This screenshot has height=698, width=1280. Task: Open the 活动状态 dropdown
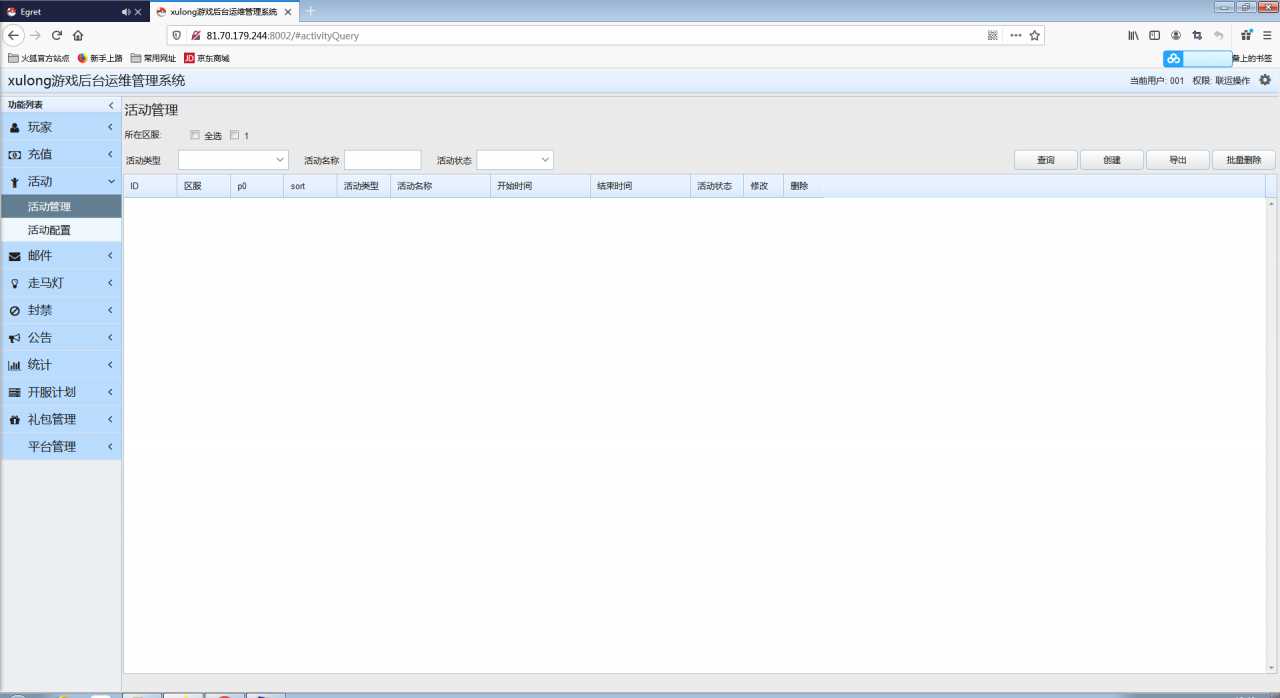[x=515, y=160]
